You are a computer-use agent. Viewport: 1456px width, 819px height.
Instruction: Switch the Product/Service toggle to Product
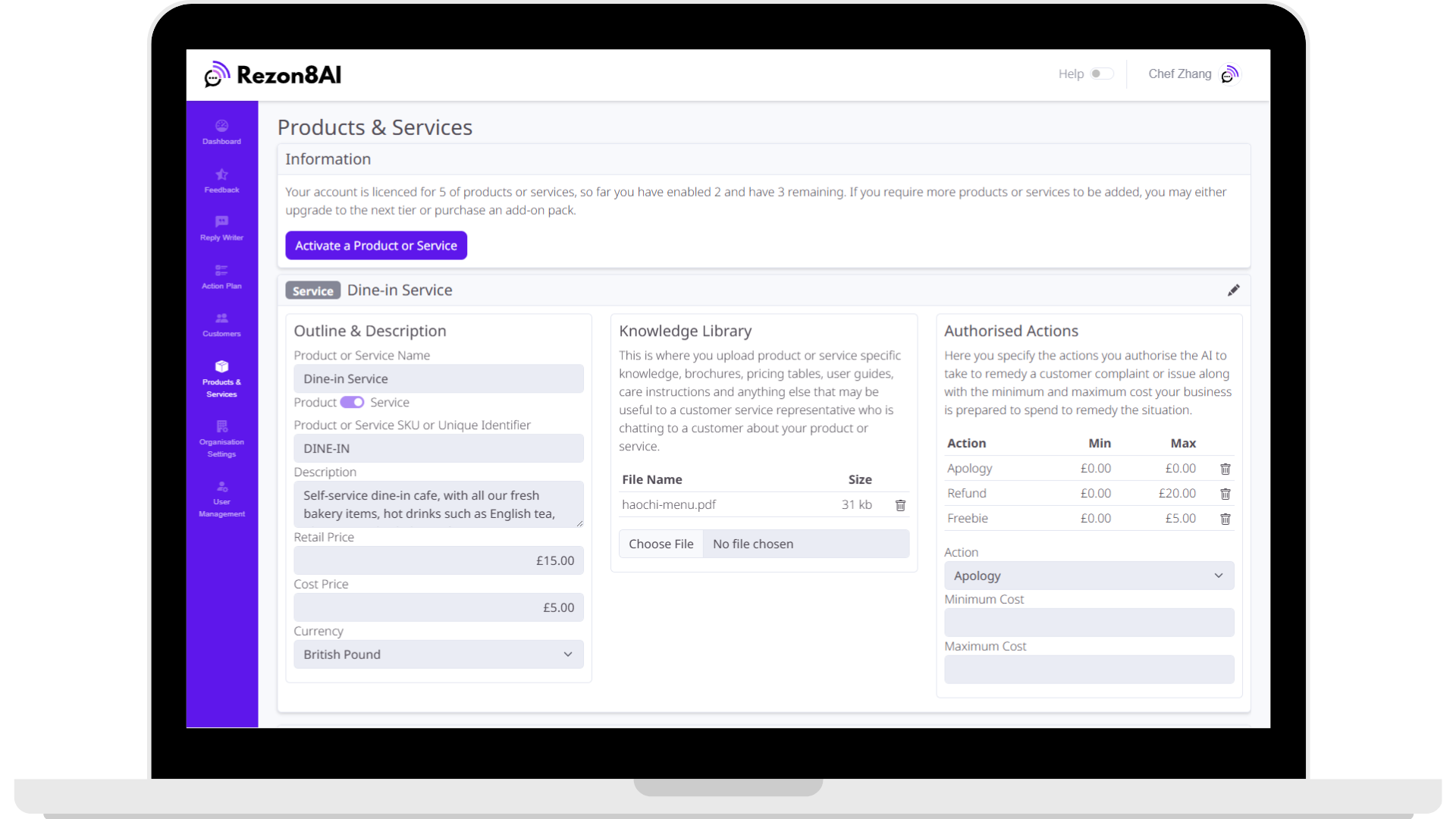click(353, 402)
